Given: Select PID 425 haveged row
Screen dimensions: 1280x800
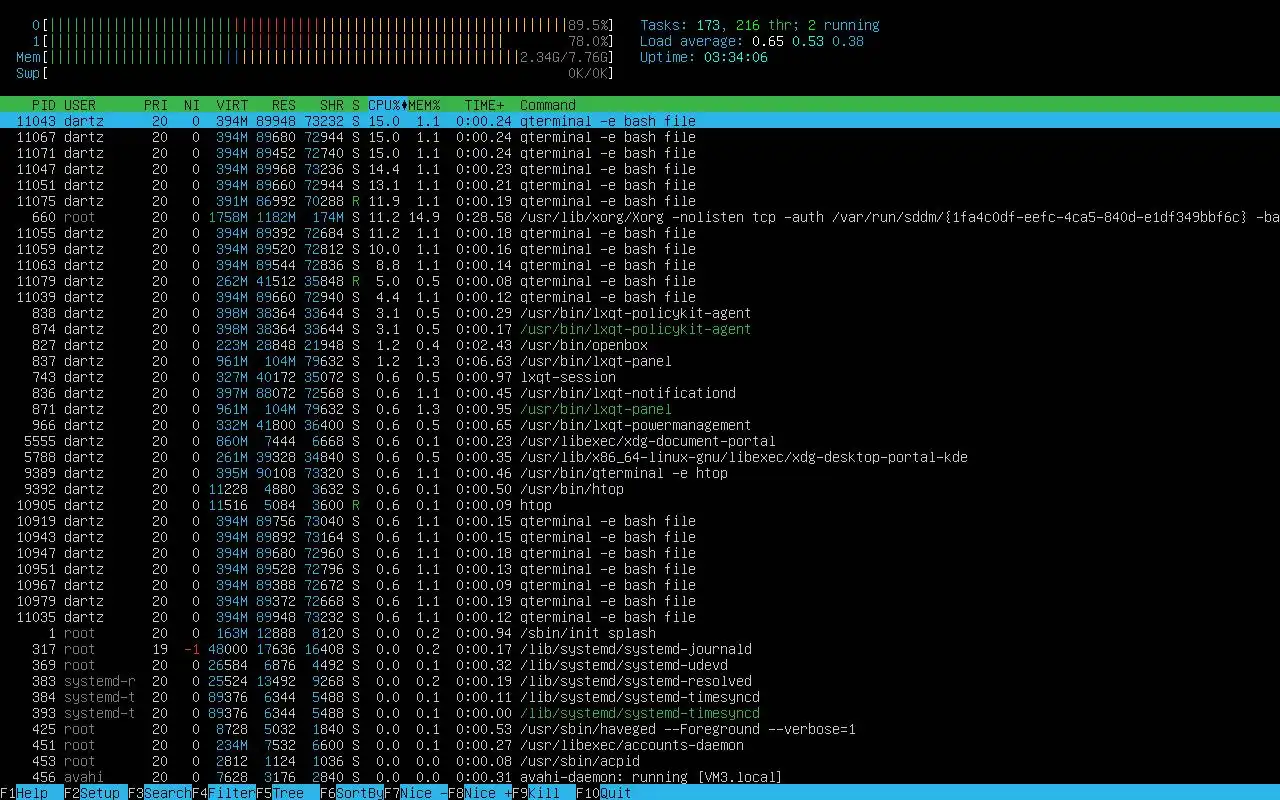Looking at the screenshot, I should pos(640,729).
